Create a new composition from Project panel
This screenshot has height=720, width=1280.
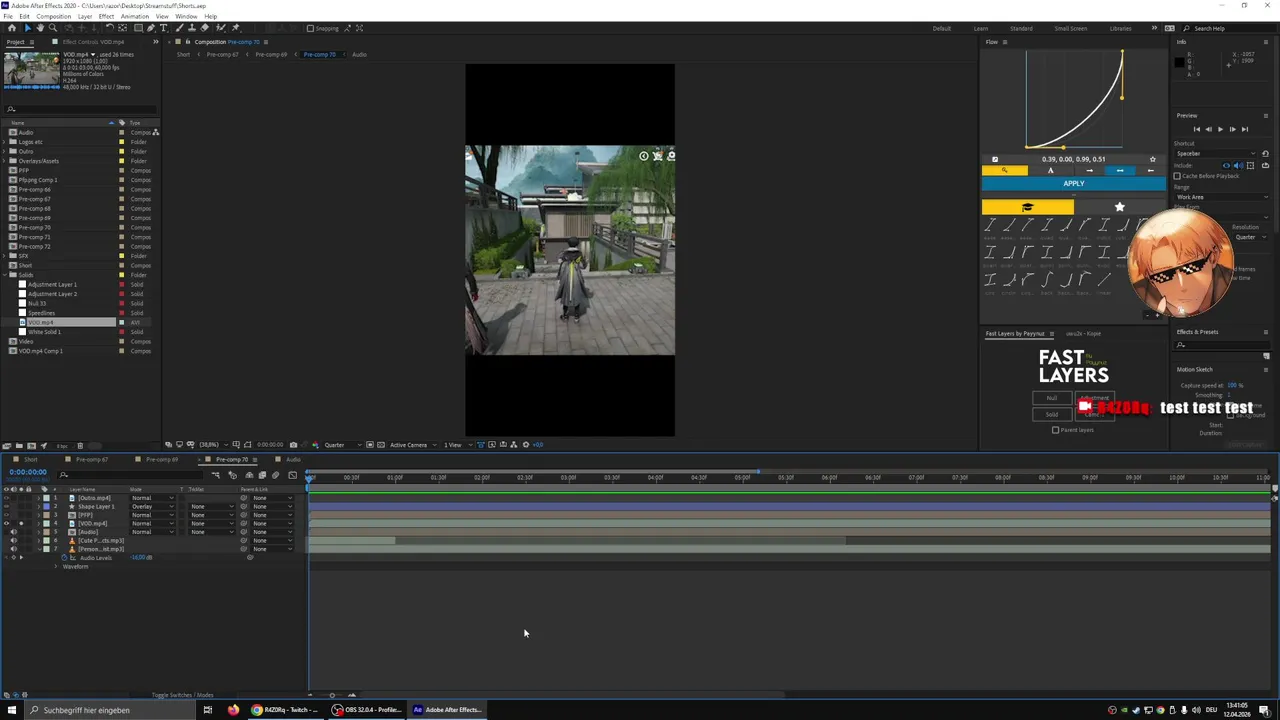(31, 446)
